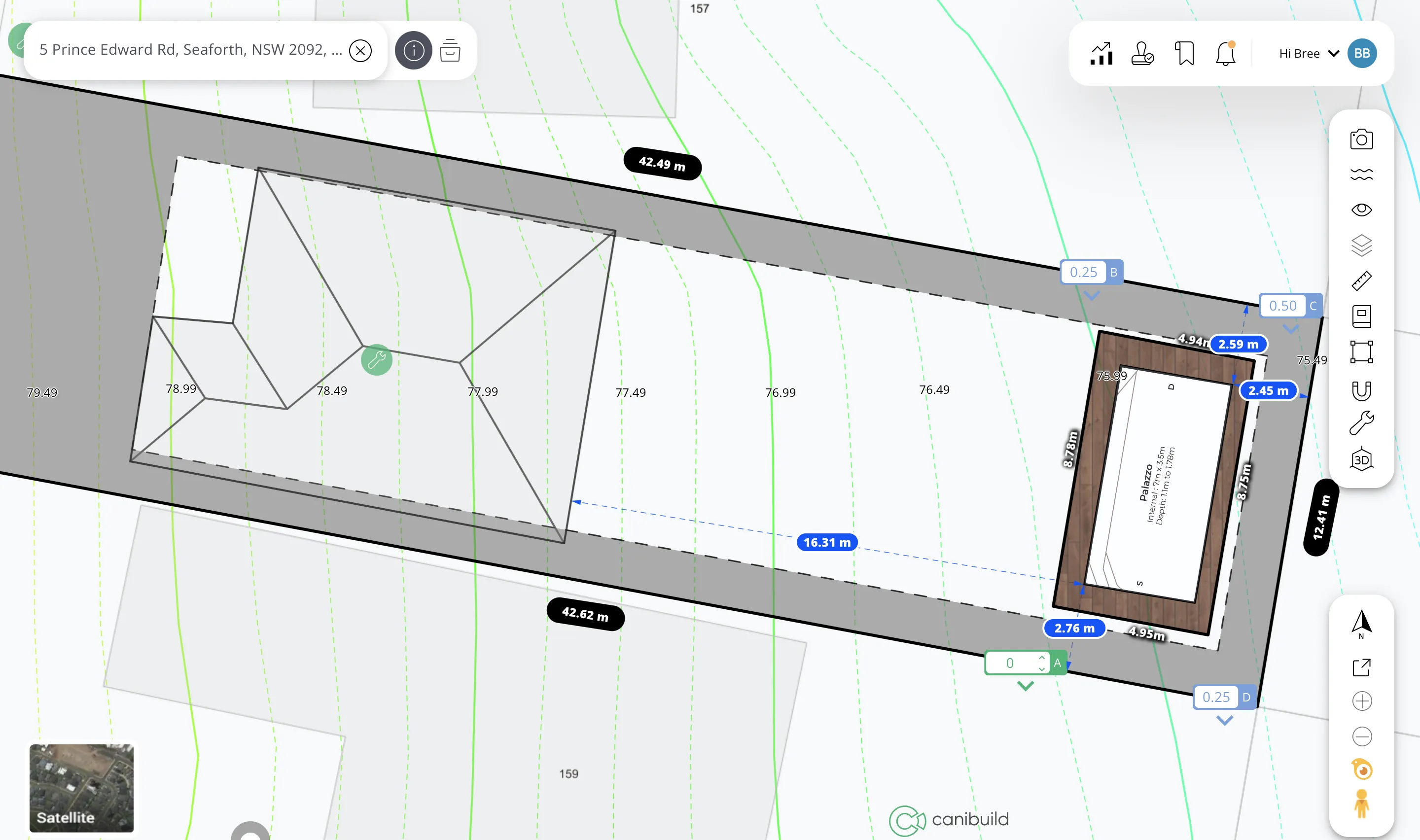Expand chevron below setback B value
This screenshot has width=1420, height=840.
tap(1091, 296)
